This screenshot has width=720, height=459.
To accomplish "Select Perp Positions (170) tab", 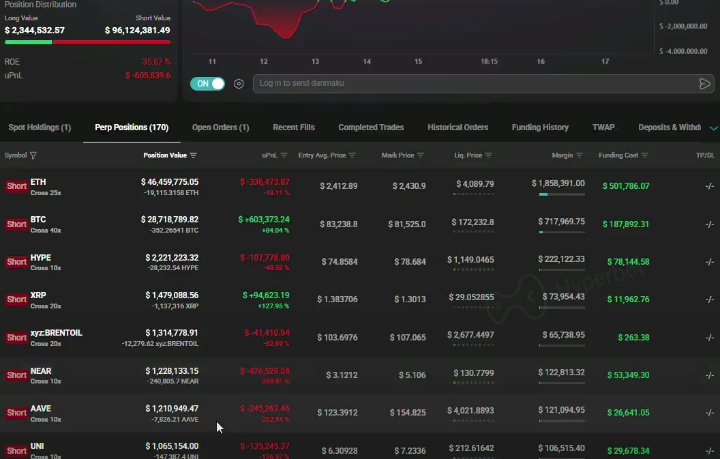I will point(131,128).
